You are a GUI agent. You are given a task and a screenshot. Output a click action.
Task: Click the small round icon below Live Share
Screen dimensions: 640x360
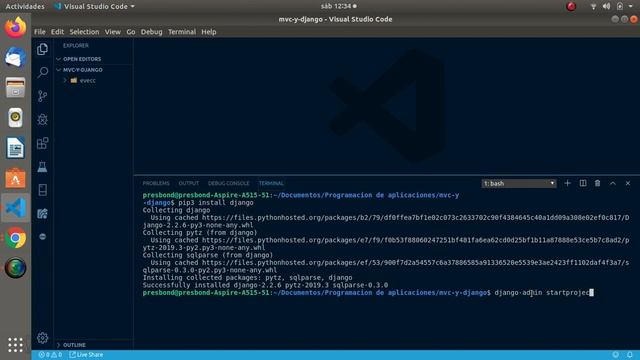pyautogui.click(x=42, y=237)
